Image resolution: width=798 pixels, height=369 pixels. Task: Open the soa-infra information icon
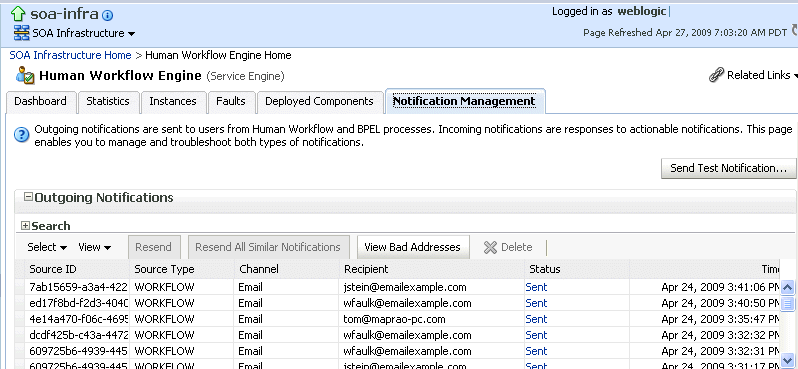pyautogui.click(x=107, y=15)
